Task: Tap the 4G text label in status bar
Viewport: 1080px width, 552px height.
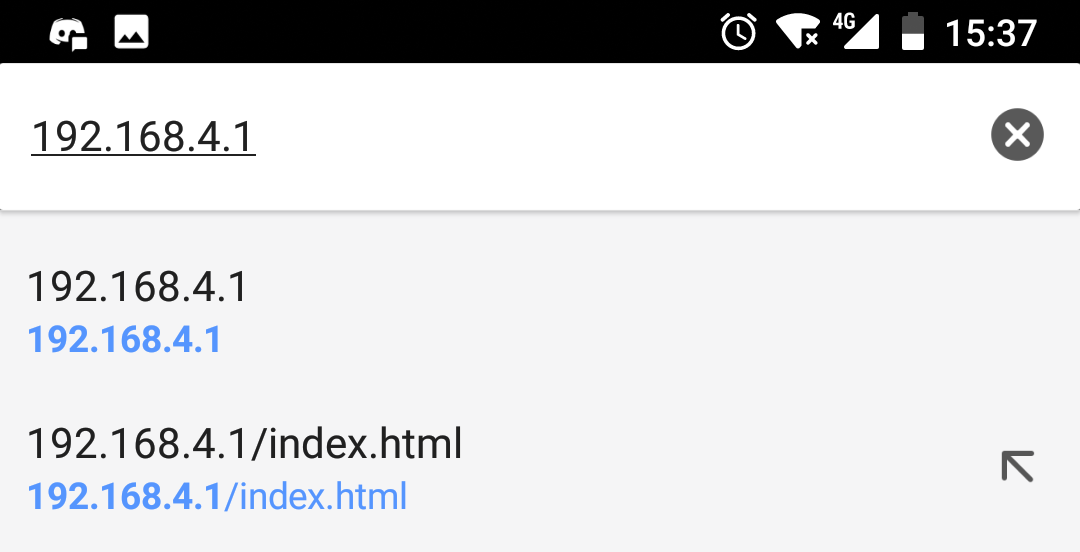Action: click(x=844, y=21)
